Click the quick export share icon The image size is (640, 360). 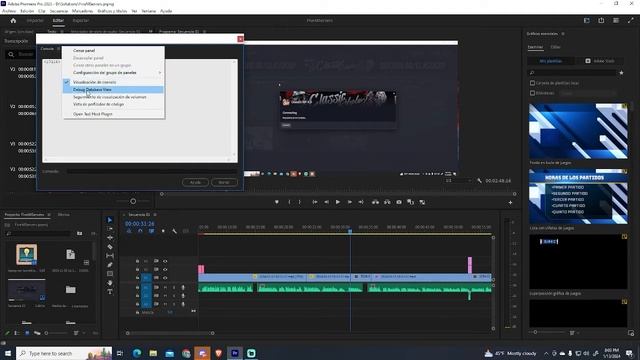(601, 20)
